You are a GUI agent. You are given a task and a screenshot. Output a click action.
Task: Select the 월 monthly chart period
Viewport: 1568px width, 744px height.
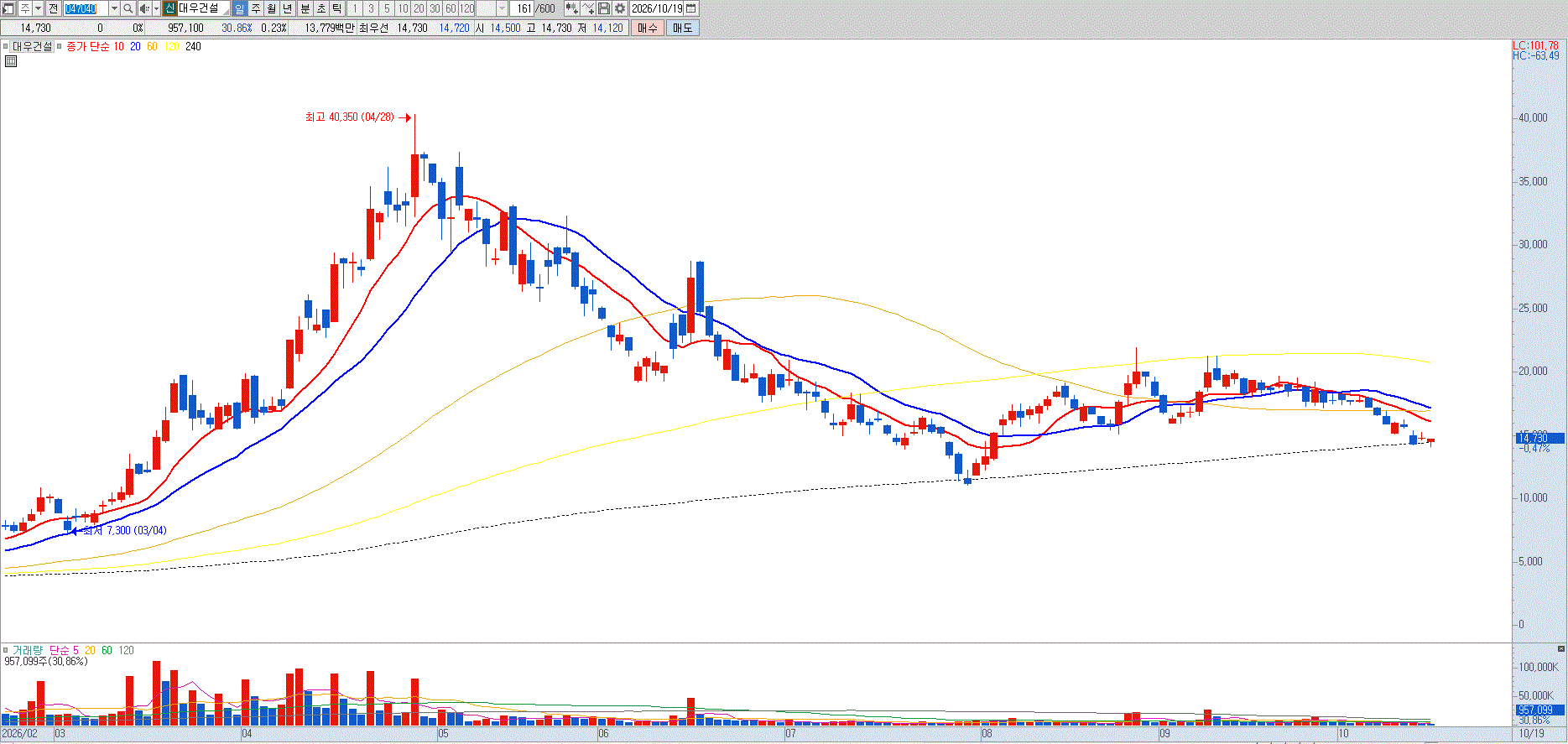tap(272, 8)
